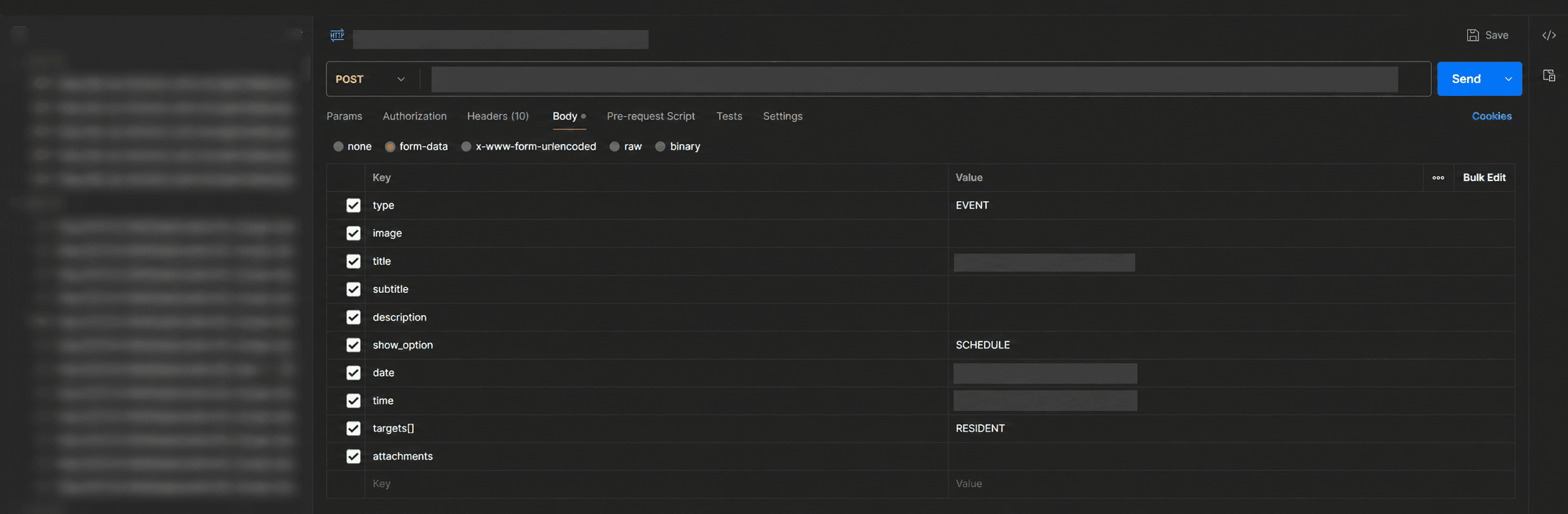Open the three-dots column options menu

(x=1438, y=178)
